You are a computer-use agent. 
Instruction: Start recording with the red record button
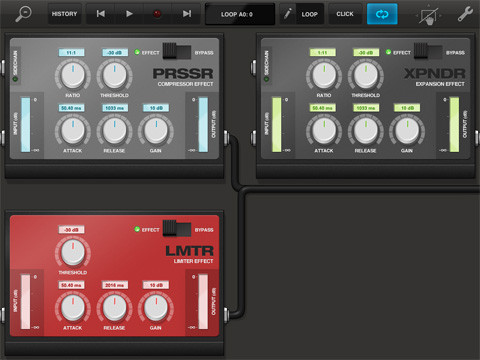(x=157, y=14)
